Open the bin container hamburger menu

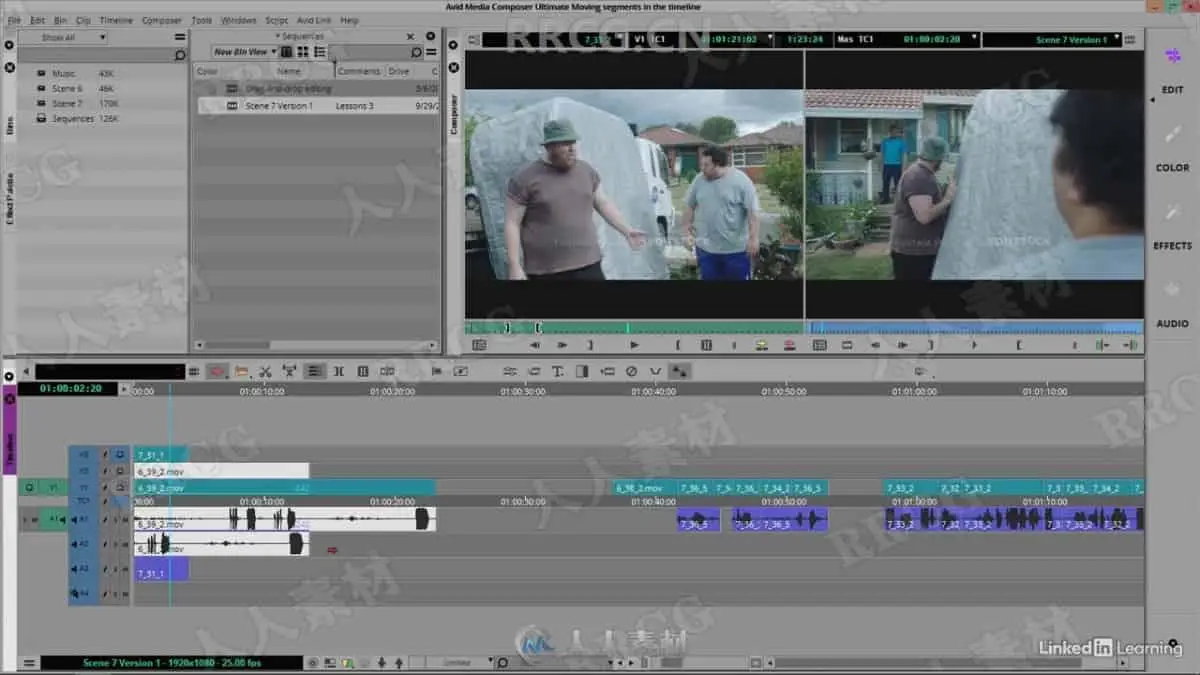click(x=180, y=37)
